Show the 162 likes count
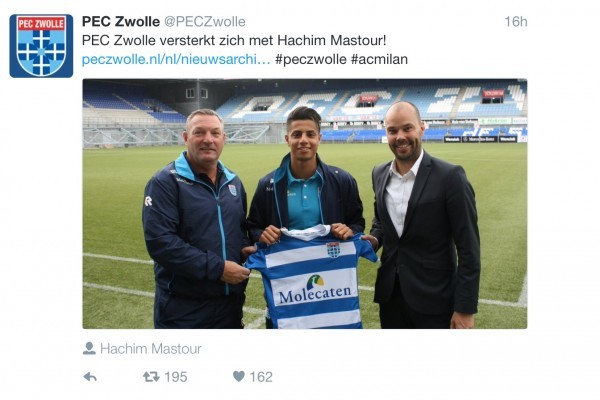This screenshot has width=600, height=400. point(261,377)
